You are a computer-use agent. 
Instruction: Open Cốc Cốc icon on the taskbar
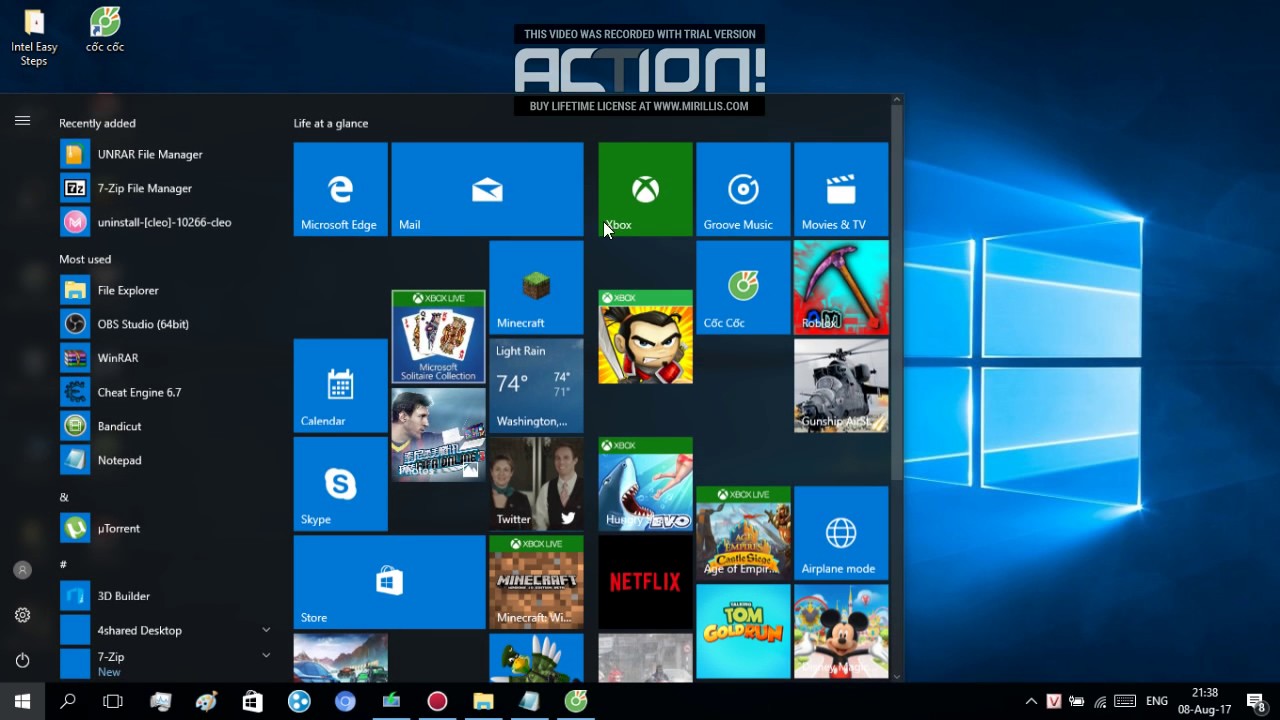[576, 701]
